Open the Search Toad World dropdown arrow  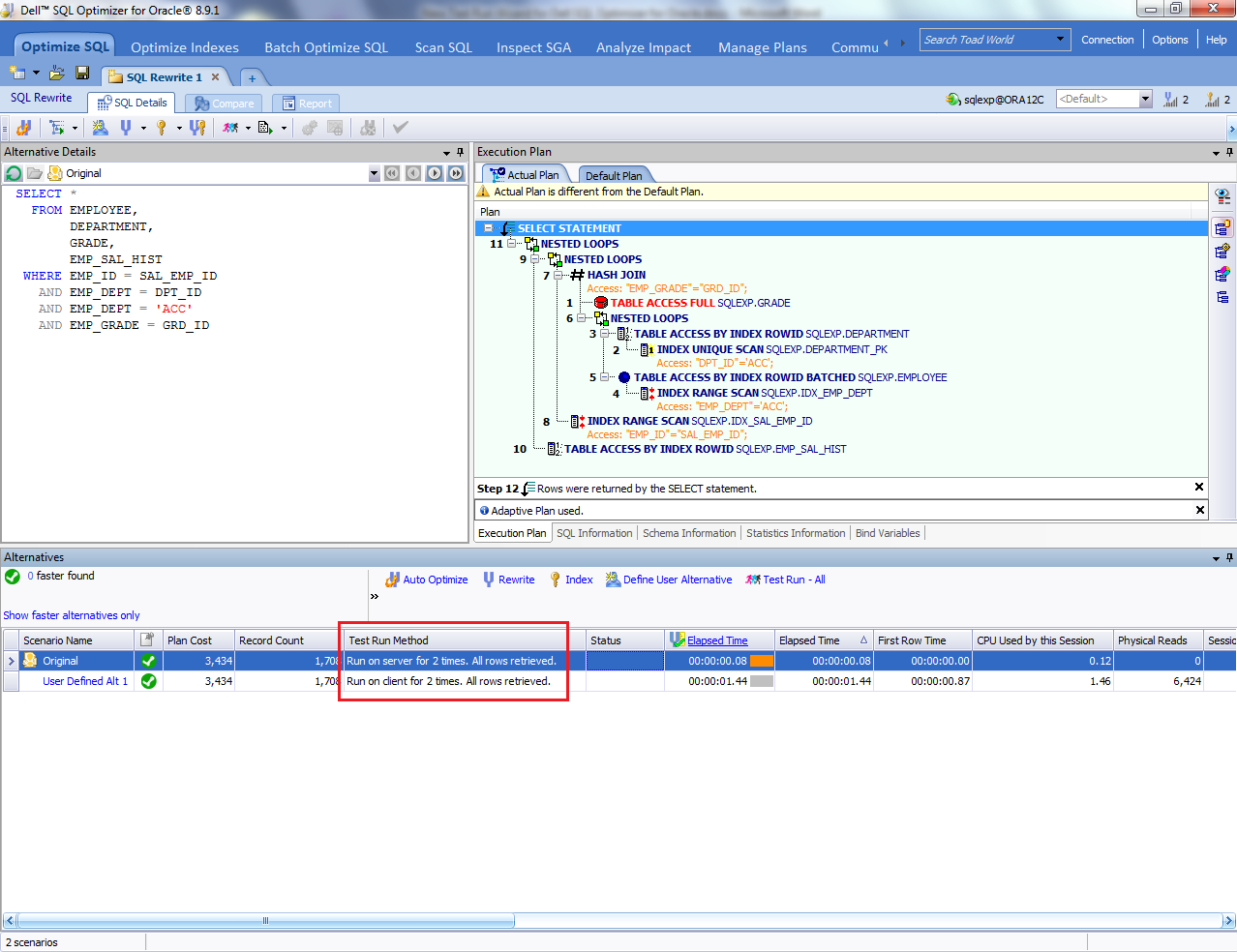tap(1060, 40)
